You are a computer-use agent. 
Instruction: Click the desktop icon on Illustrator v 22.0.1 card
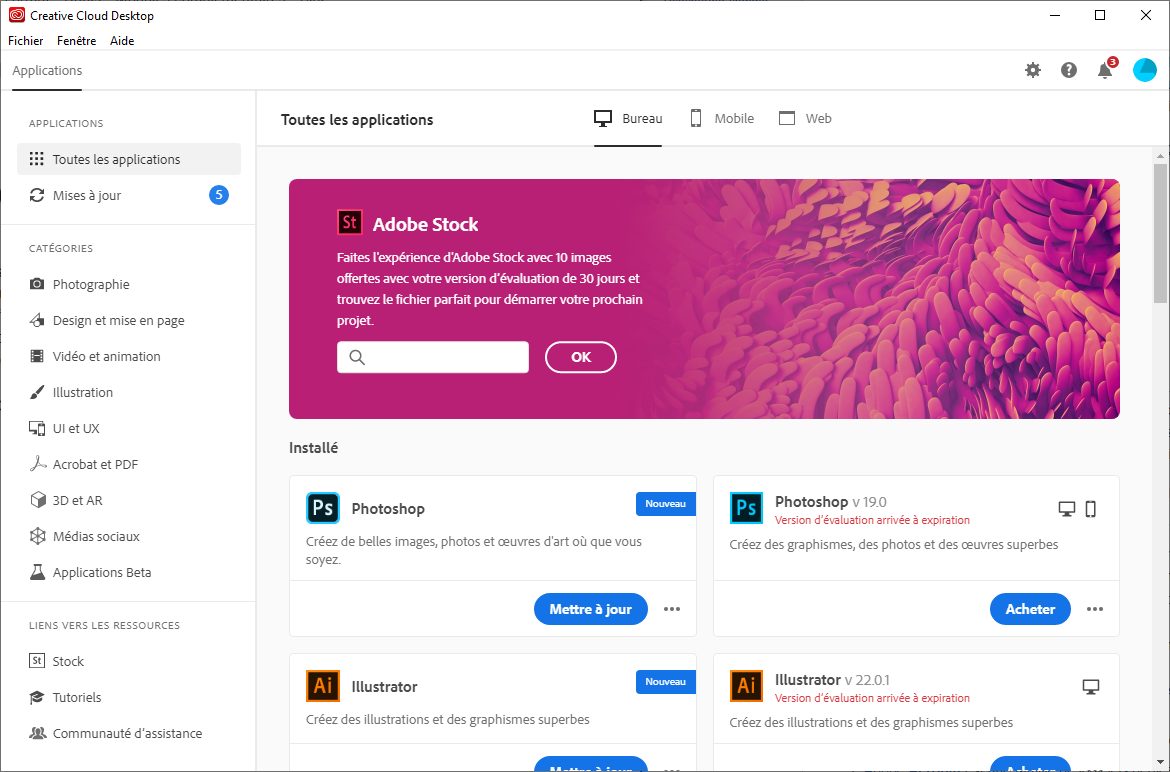pyautogui.click(x=1091, y=687)
